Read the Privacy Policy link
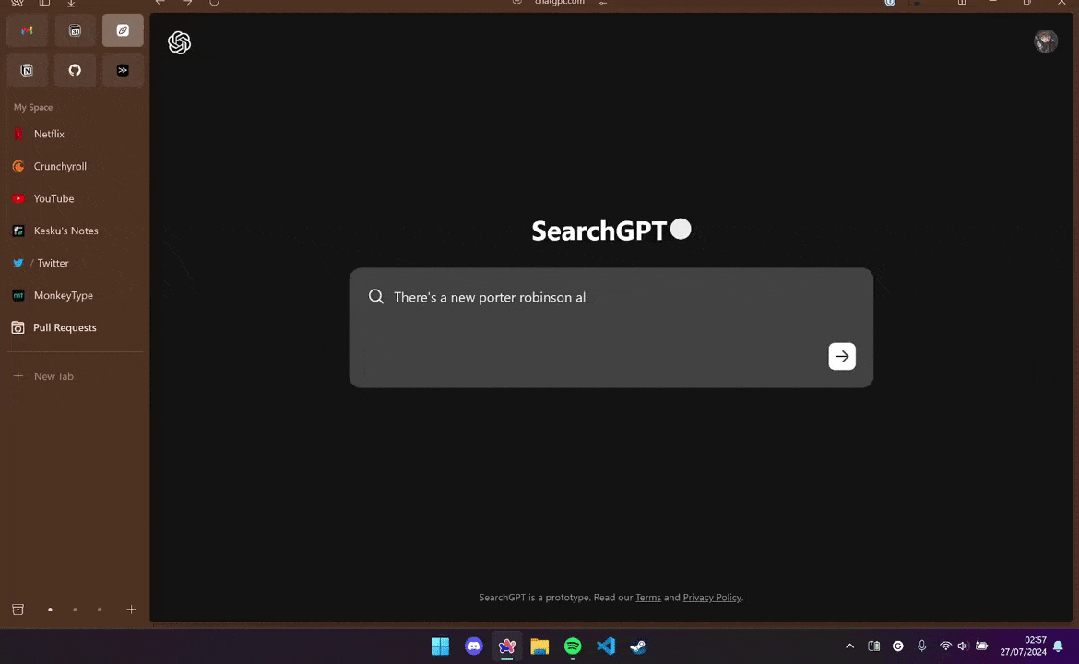 [711, 597]
